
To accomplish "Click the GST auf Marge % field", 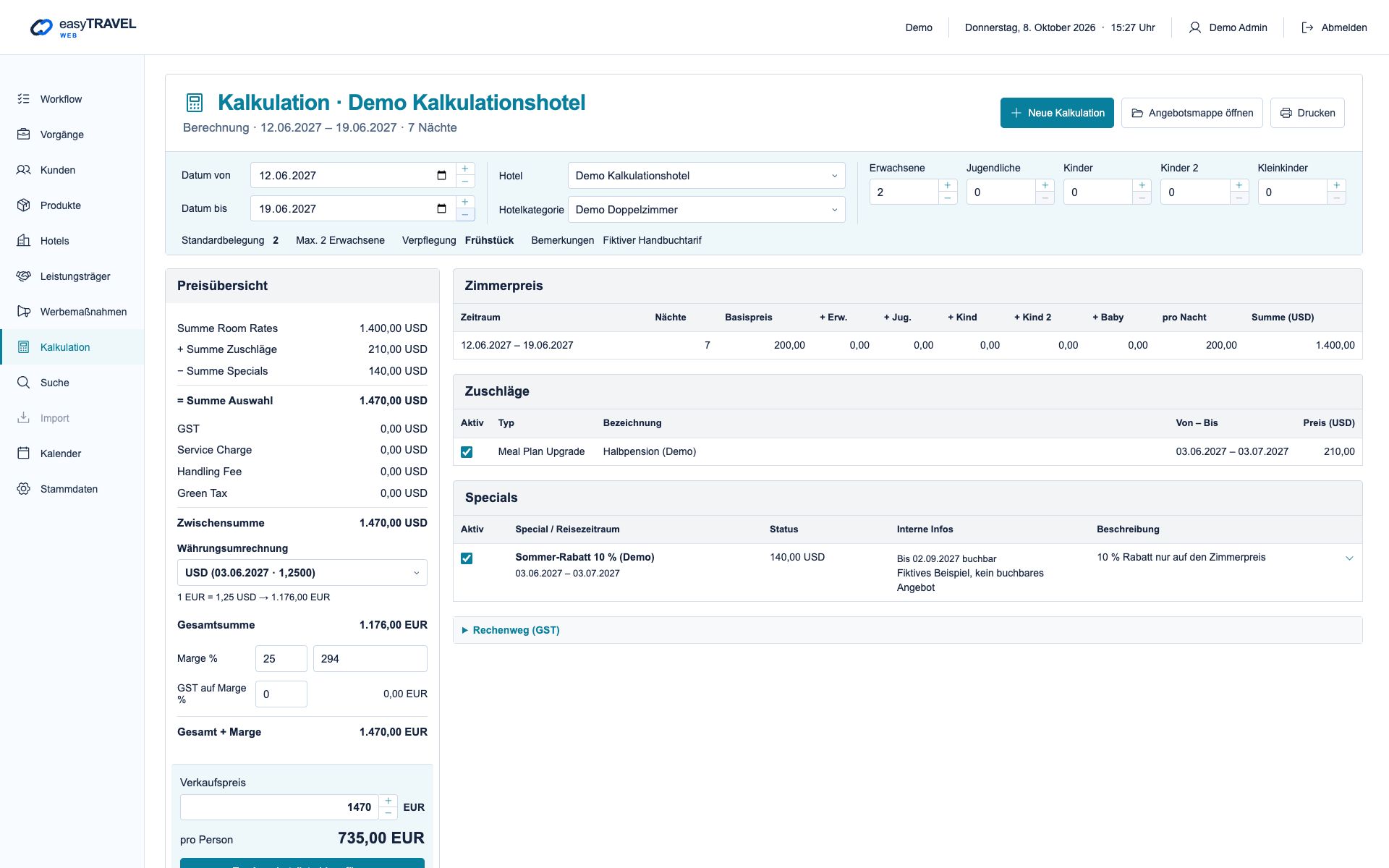I will [x=281, y=694].
